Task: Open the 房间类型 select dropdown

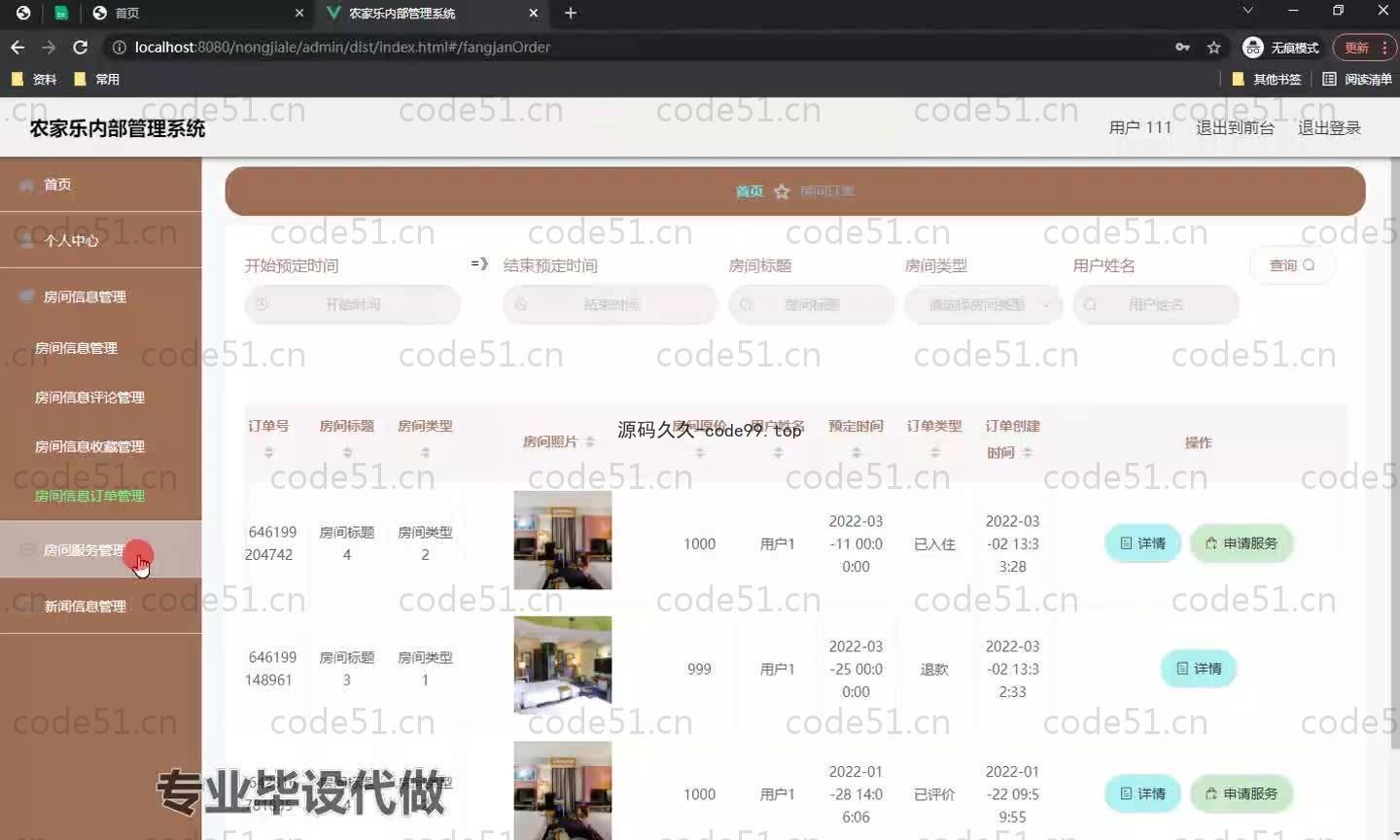Action: (983, 304)
